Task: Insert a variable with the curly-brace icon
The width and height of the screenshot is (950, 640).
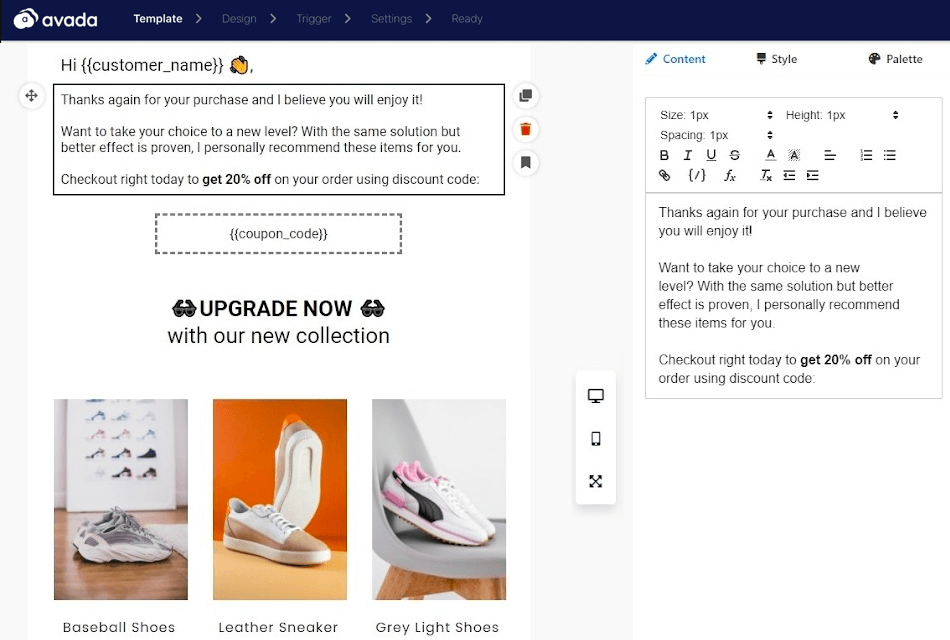Action: (x=697, y=175)
